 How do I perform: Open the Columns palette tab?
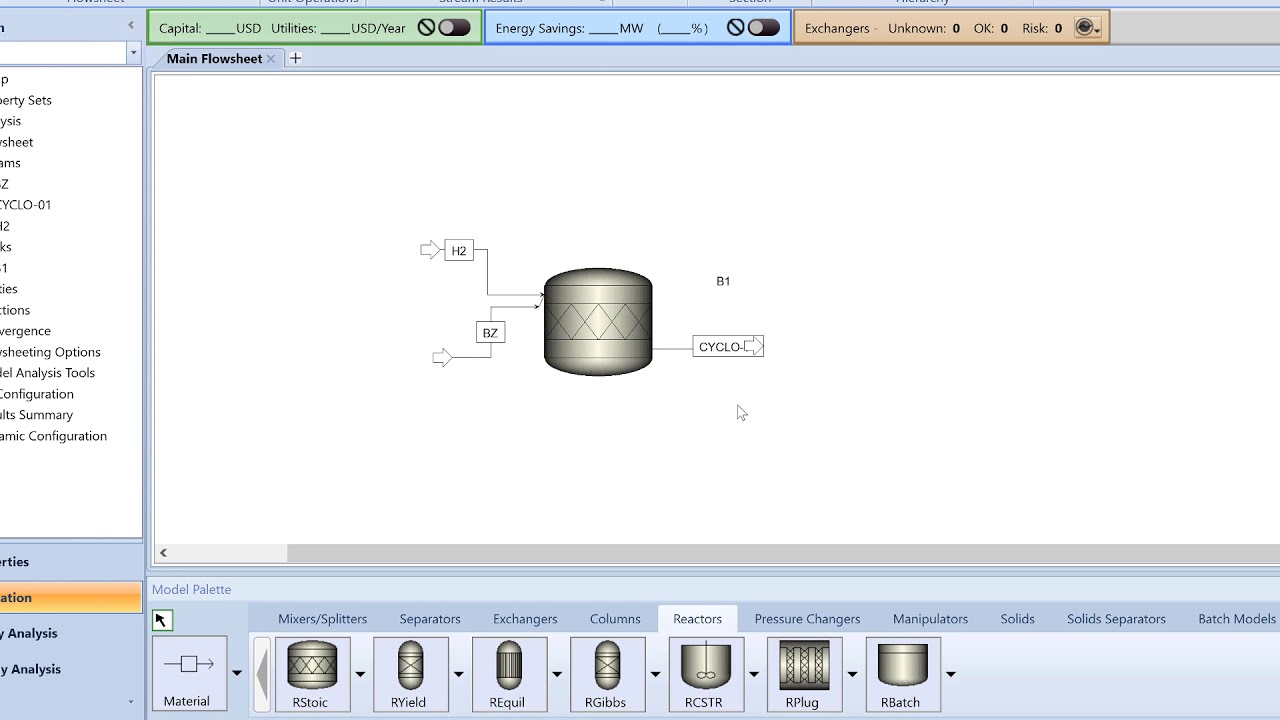point(615,619)
